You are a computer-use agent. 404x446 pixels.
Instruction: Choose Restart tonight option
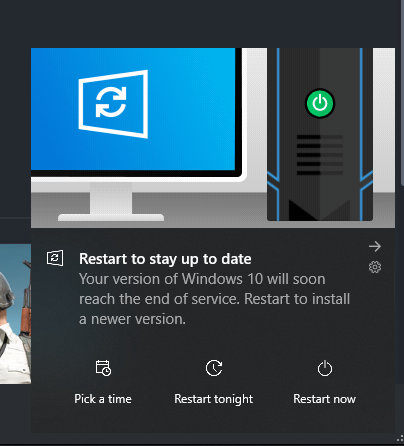coord(214,383)
